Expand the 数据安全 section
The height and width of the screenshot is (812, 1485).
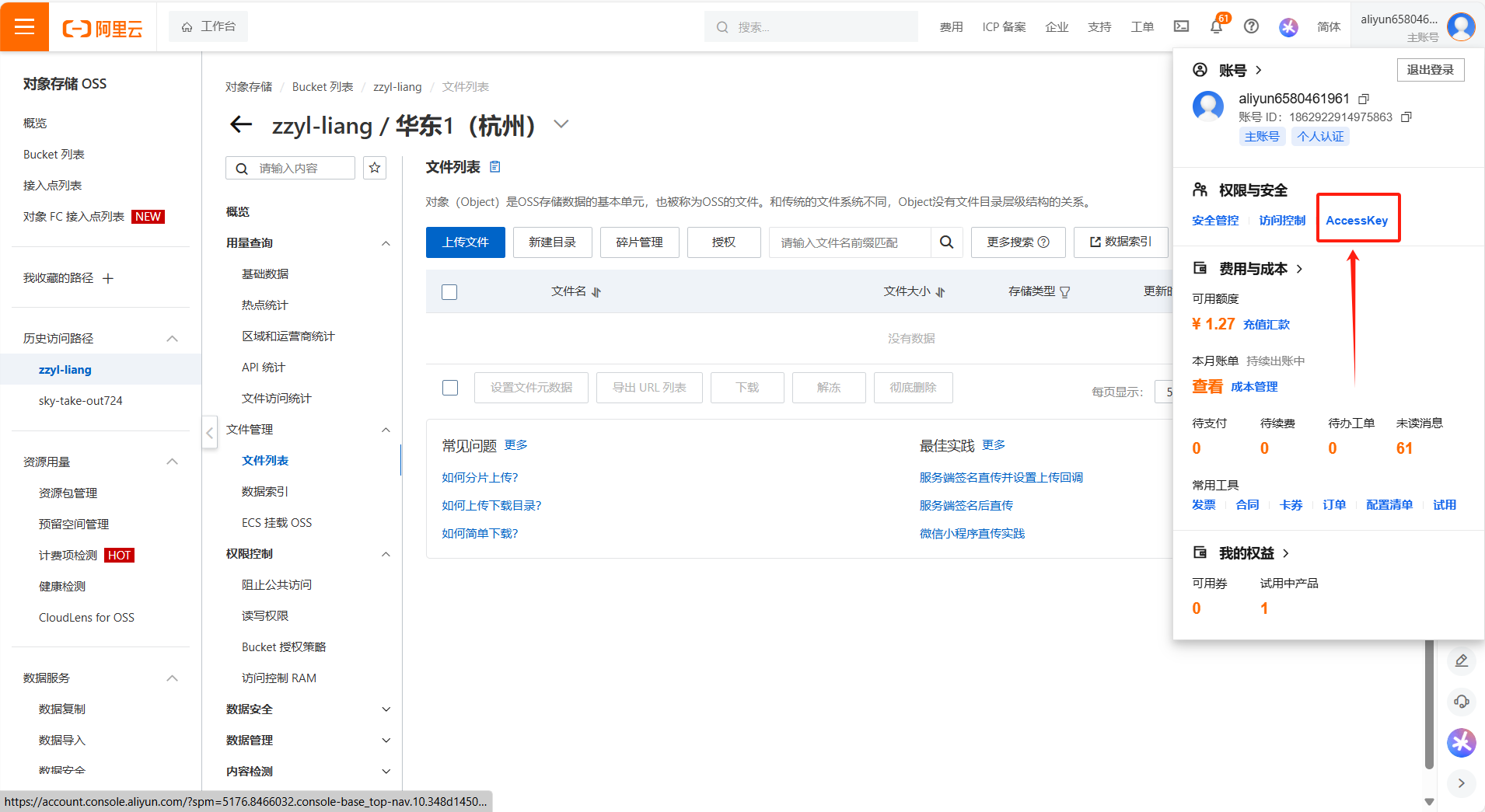pyautogui.click(x=386, y=709)
